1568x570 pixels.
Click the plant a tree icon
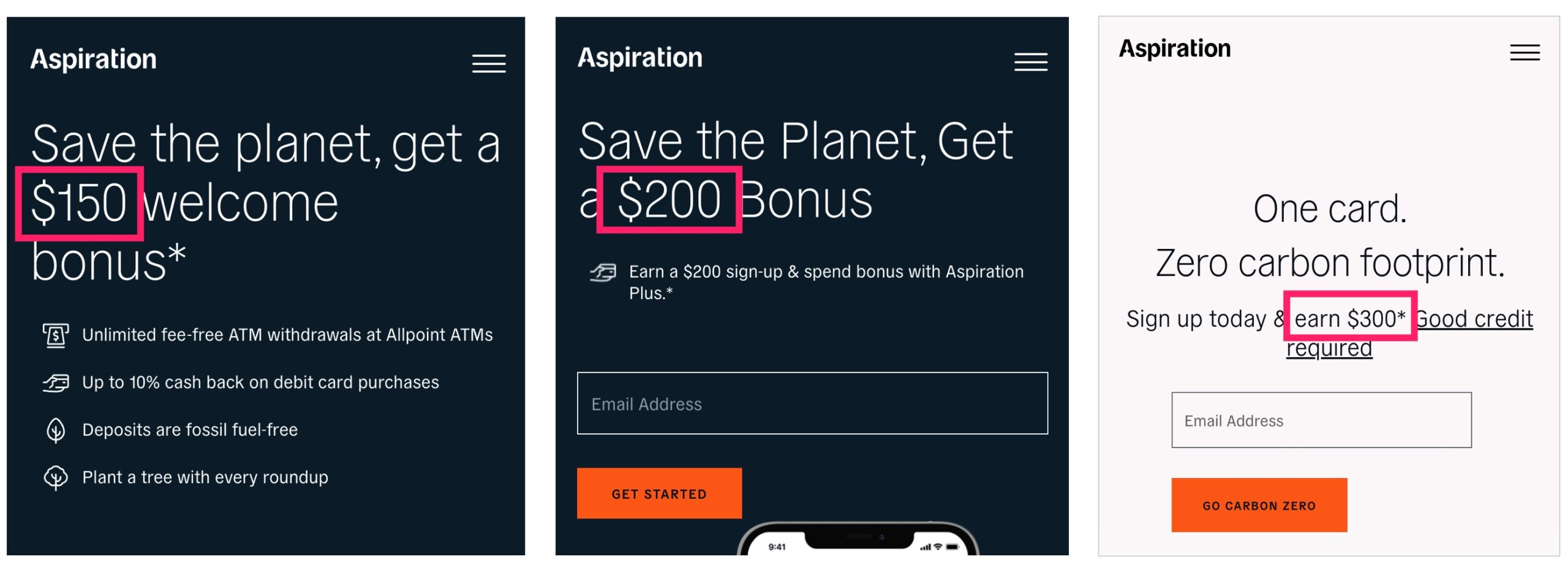(x=56, y=477)
